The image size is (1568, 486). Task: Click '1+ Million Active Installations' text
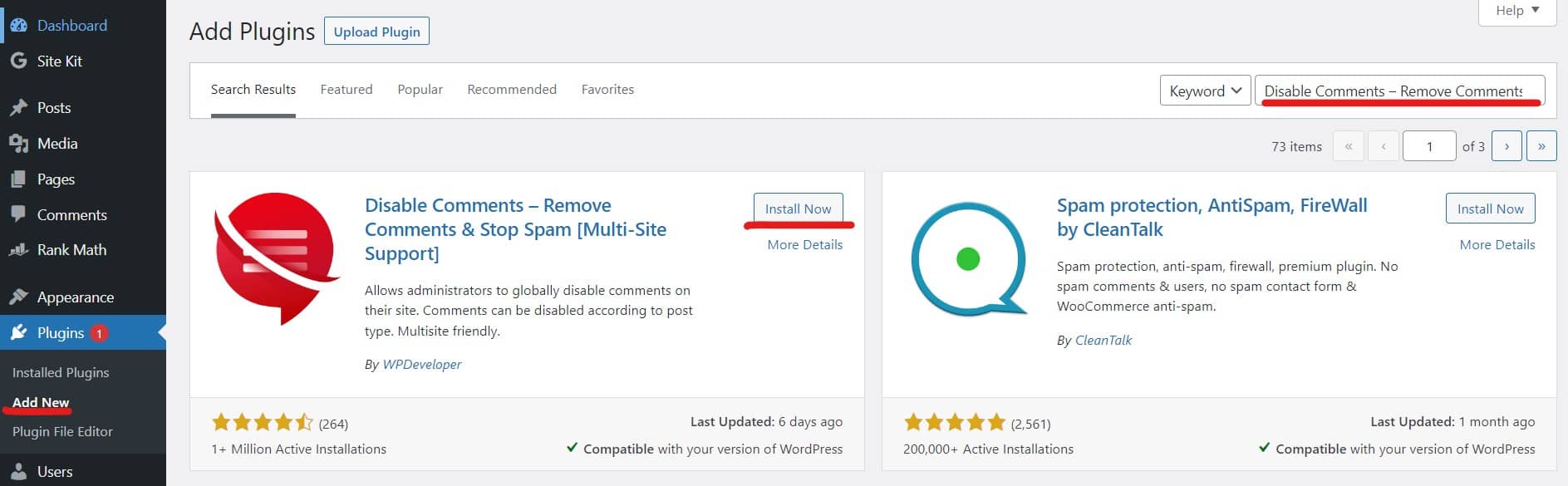point(299,449)
